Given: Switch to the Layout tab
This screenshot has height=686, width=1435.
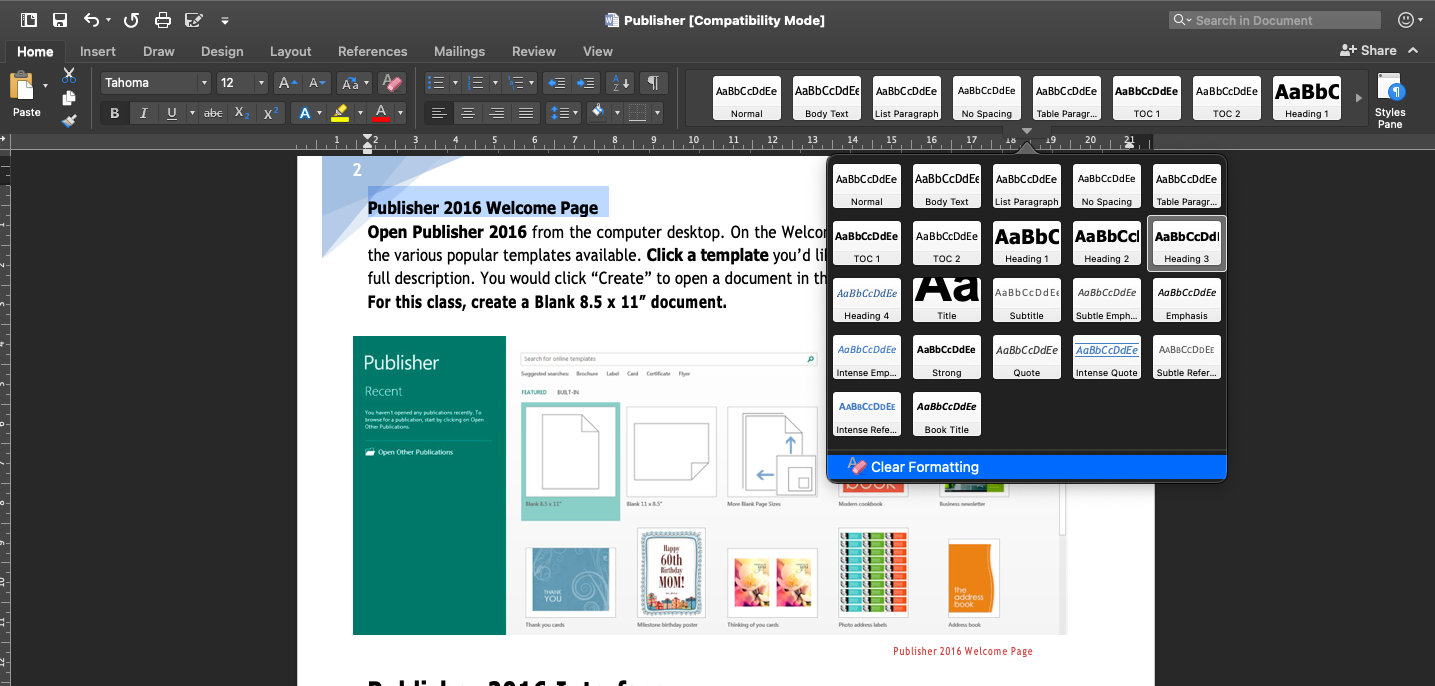Looking at the screenshot, I should pos(291,51).
